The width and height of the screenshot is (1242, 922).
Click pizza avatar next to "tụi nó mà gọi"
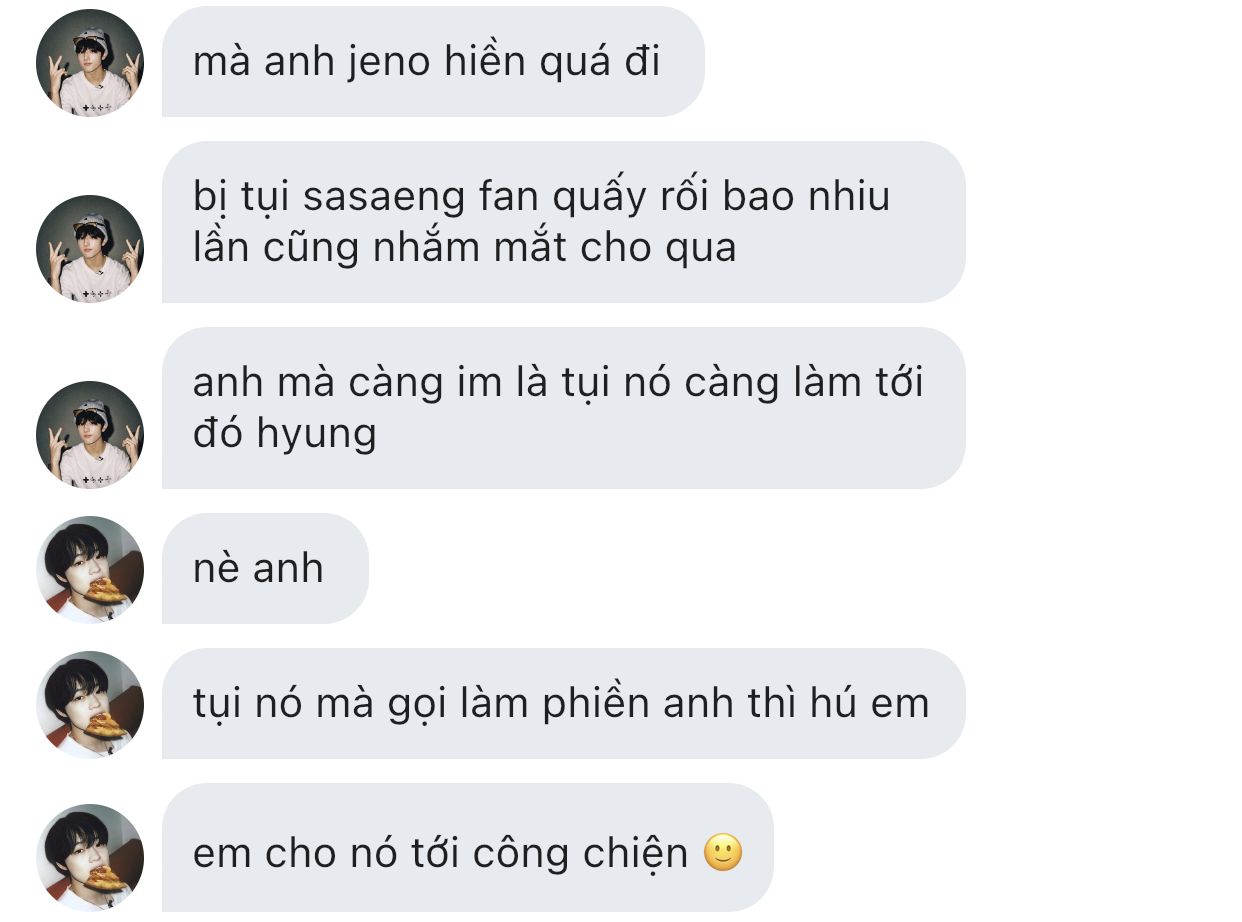(x=90, y=705)
